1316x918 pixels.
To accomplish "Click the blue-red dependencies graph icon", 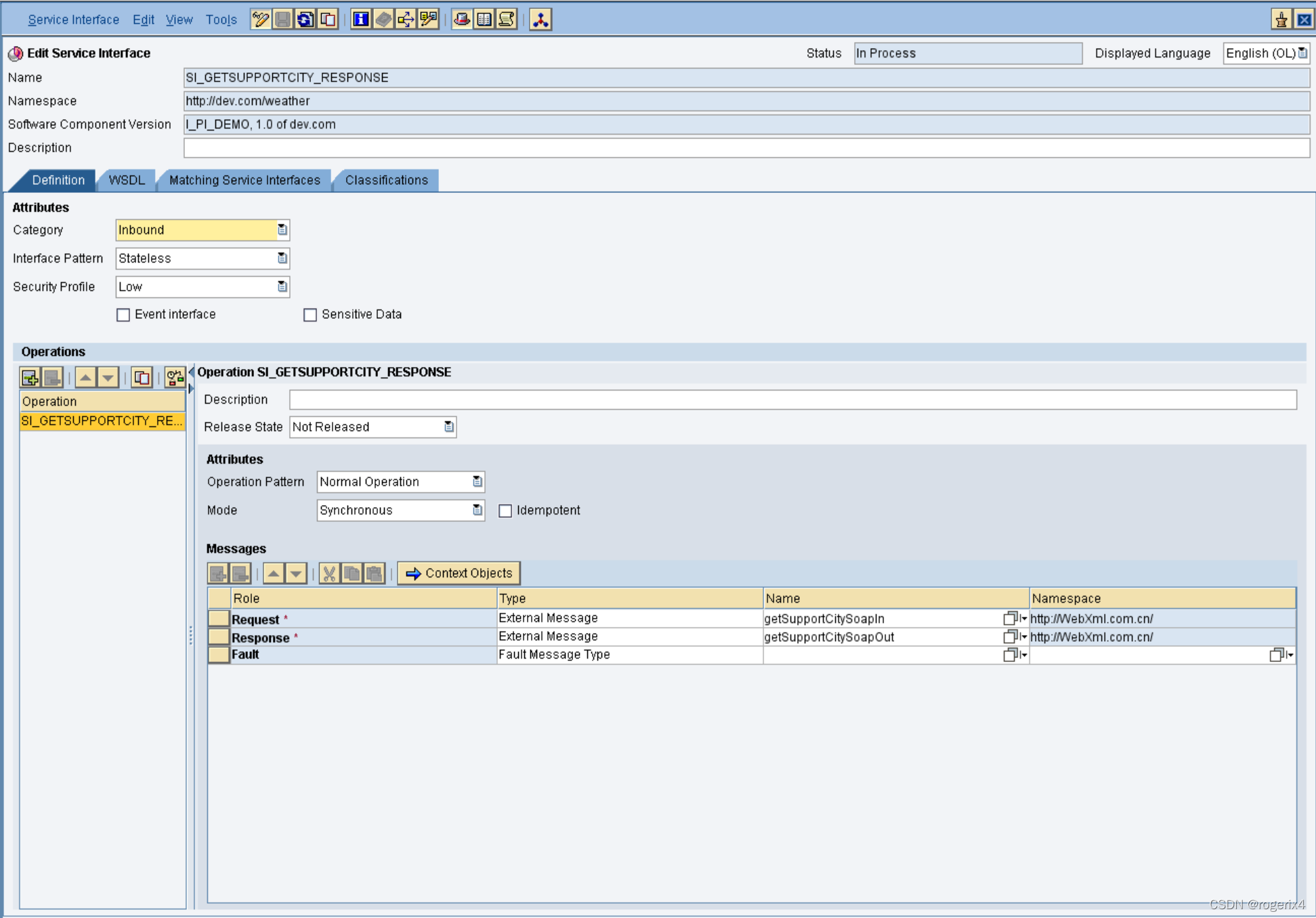I will coord(540,19).
